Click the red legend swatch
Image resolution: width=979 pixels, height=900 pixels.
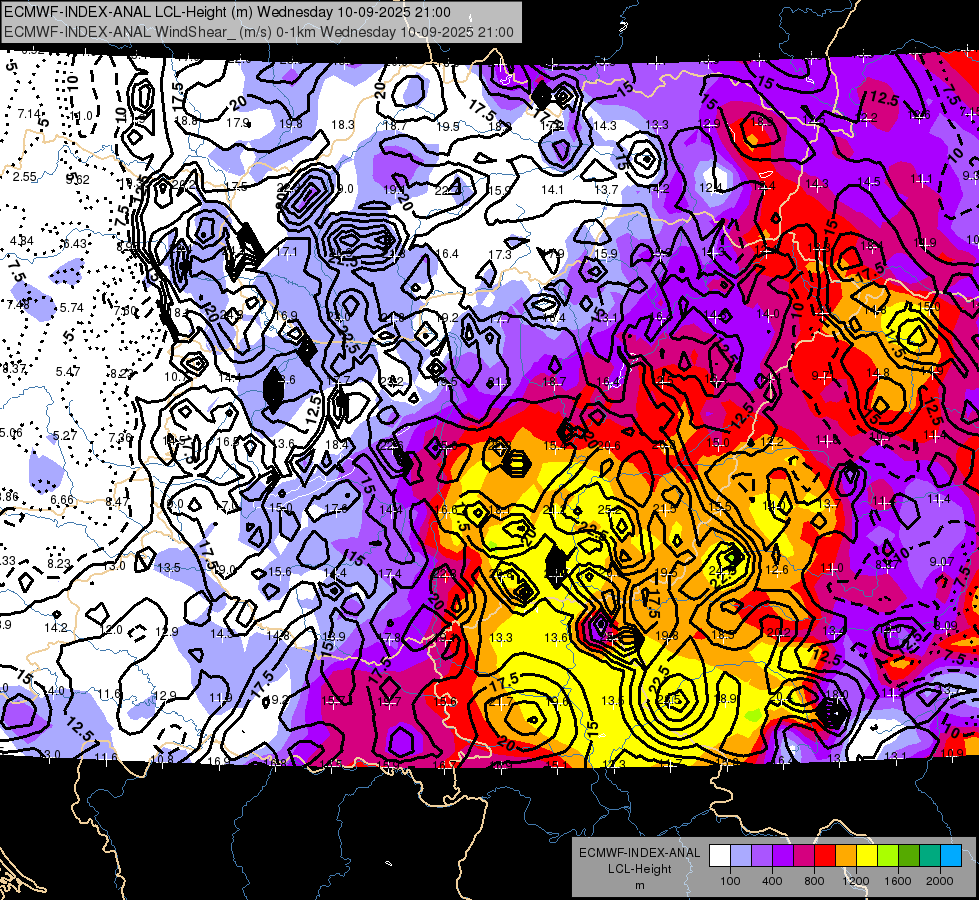pos(825,856)
